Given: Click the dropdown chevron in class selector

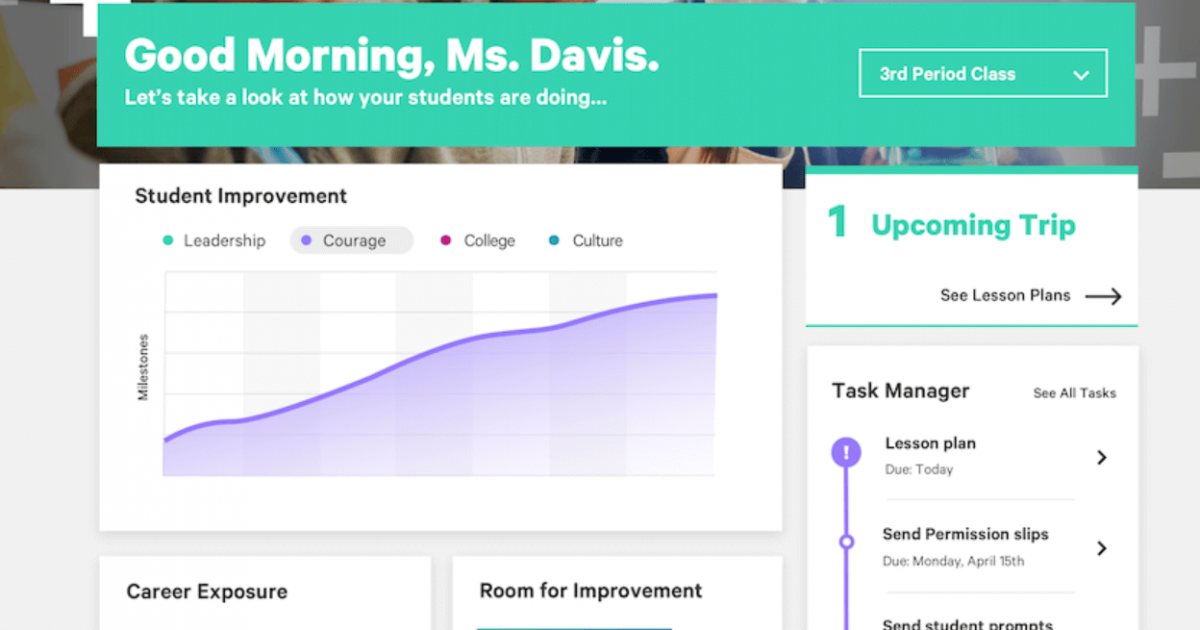Looking at the screenshot, I should point(1080,75).
